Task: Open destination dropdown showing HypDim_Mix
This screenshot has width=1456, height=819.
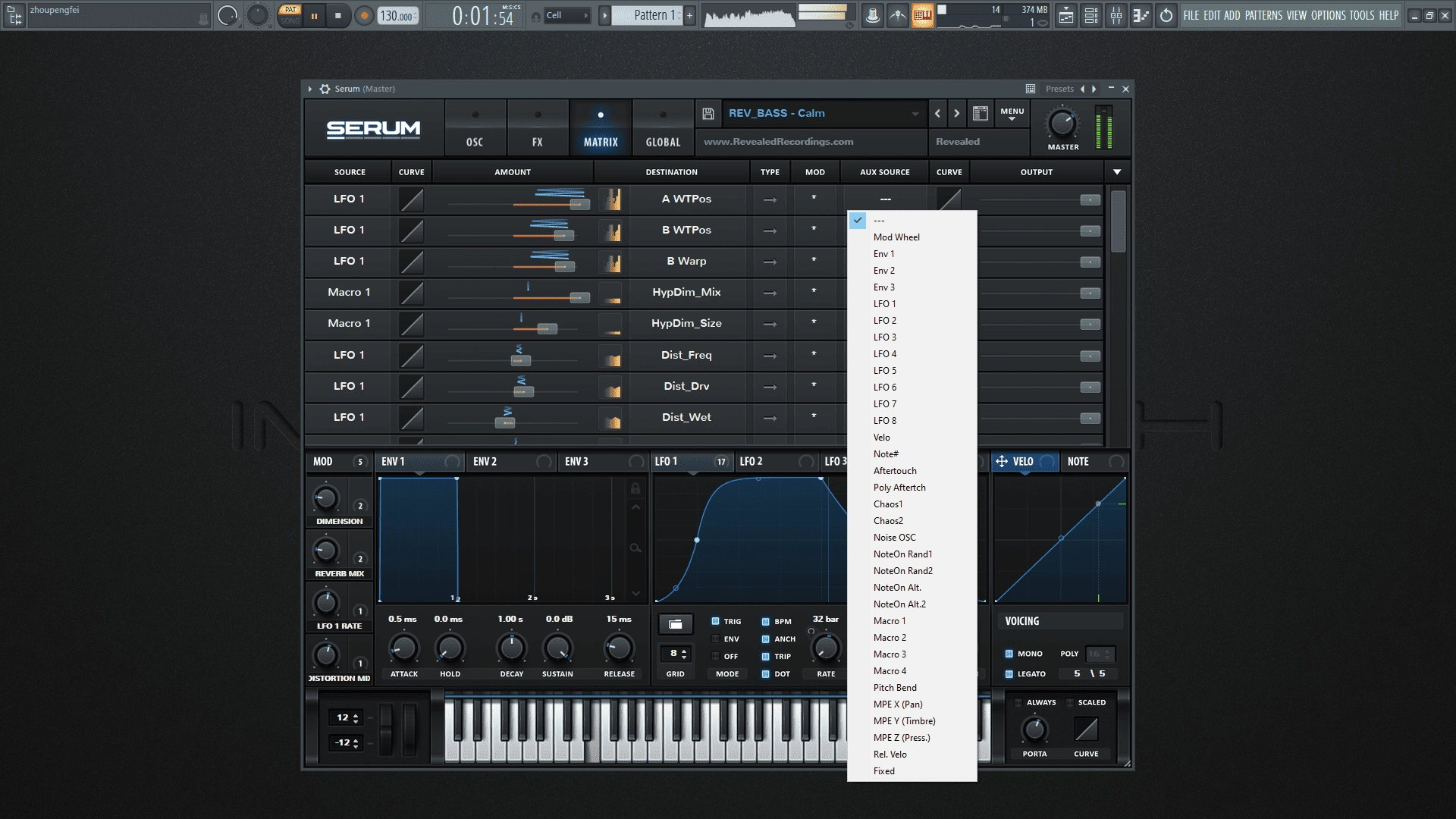Action: point(686,293)
